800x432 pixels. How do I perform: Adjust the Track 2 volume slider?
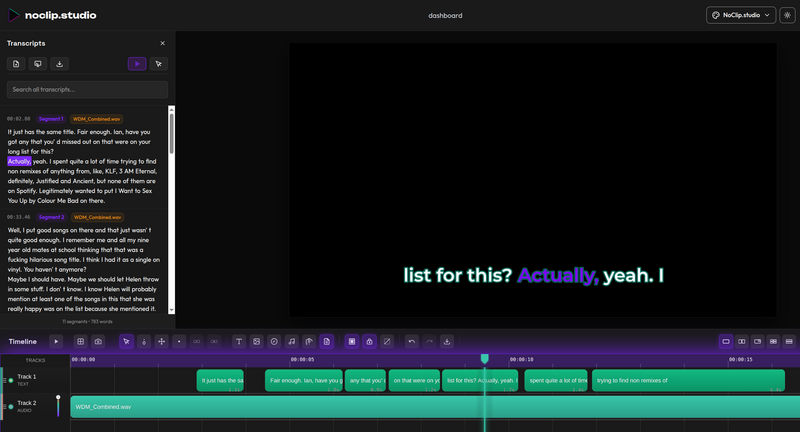click(x=58, y=406)
